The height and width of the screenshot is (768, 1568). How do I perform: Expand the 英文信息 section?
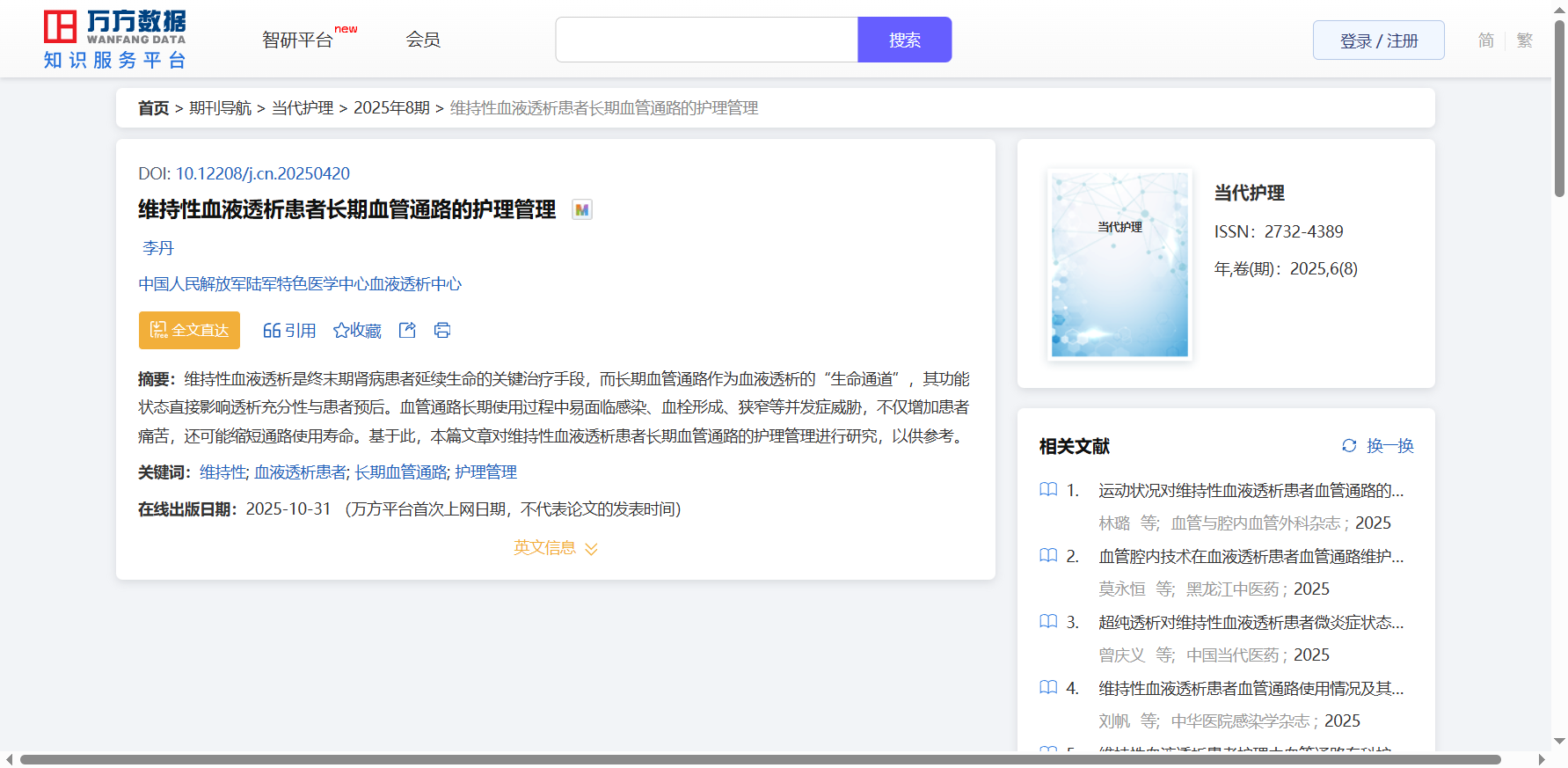(x=555, y=548)
